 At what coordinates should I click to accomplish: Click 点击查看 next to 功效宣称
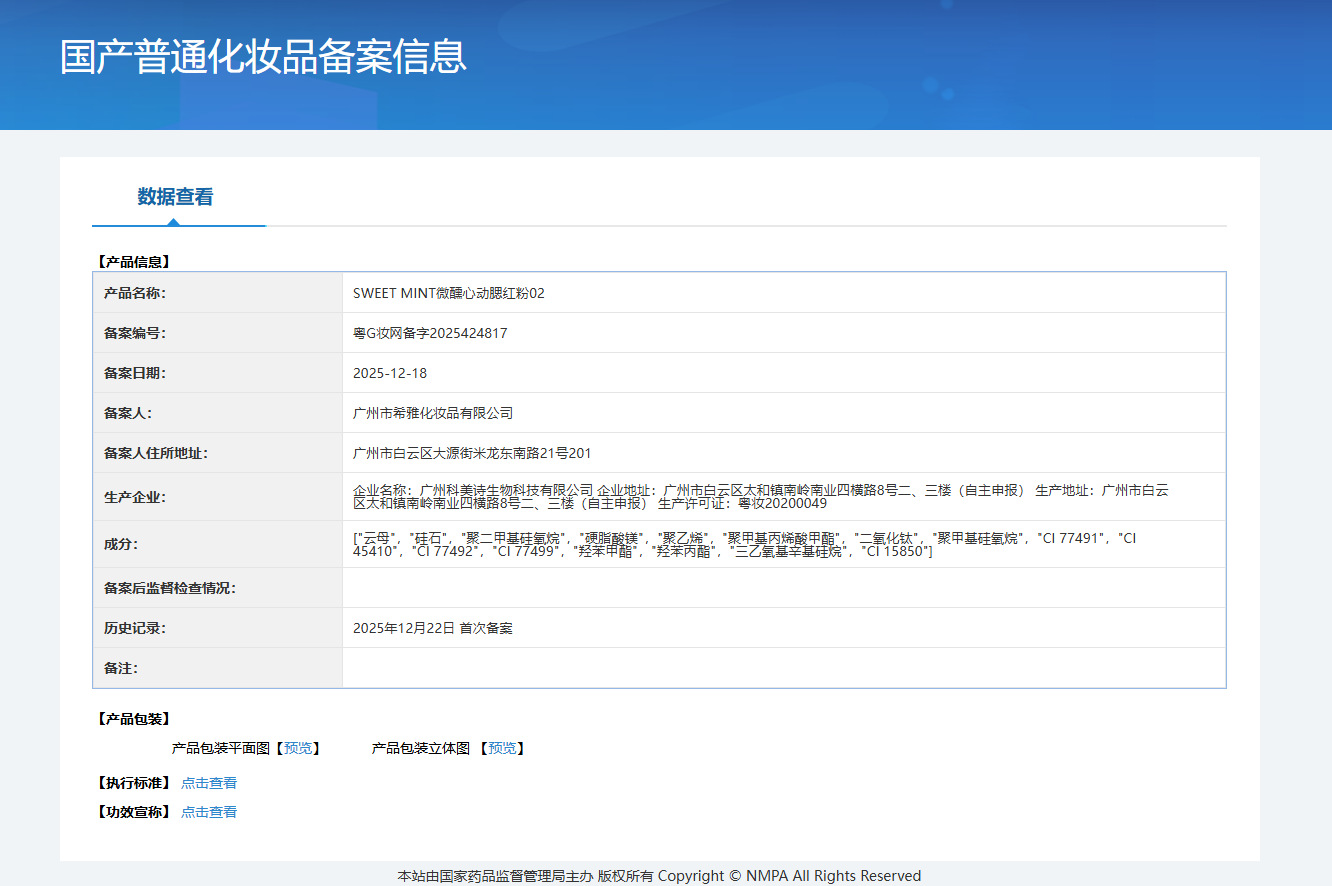(x=209, y=812)
